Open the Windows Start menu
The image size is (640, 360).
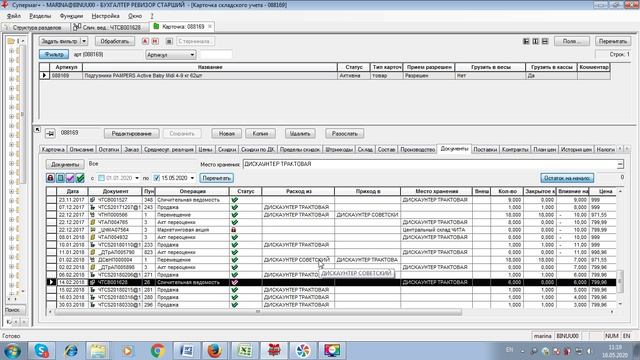point(12,351)
